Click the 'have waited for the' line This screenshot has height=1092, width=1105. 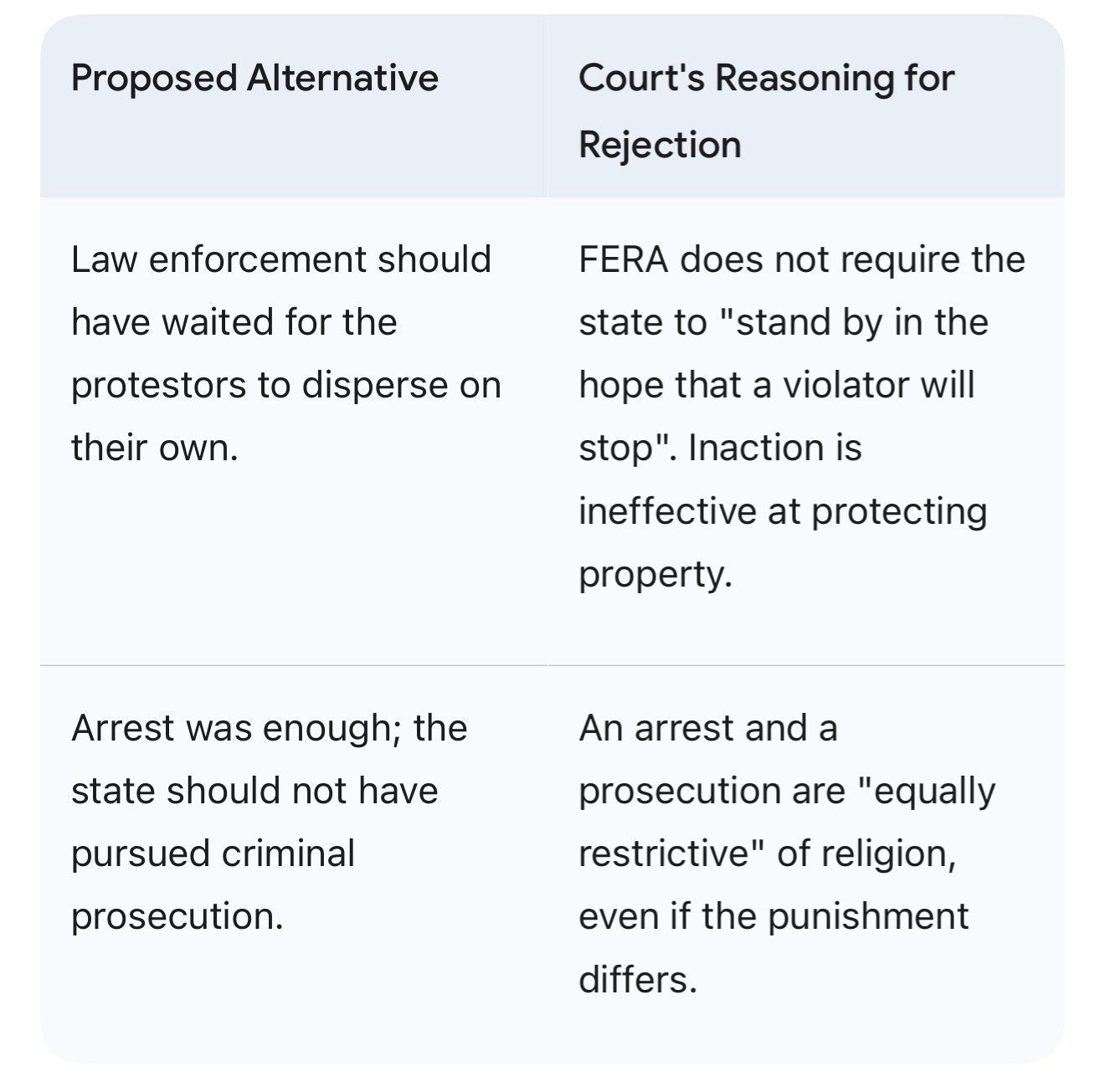[234, 322]
